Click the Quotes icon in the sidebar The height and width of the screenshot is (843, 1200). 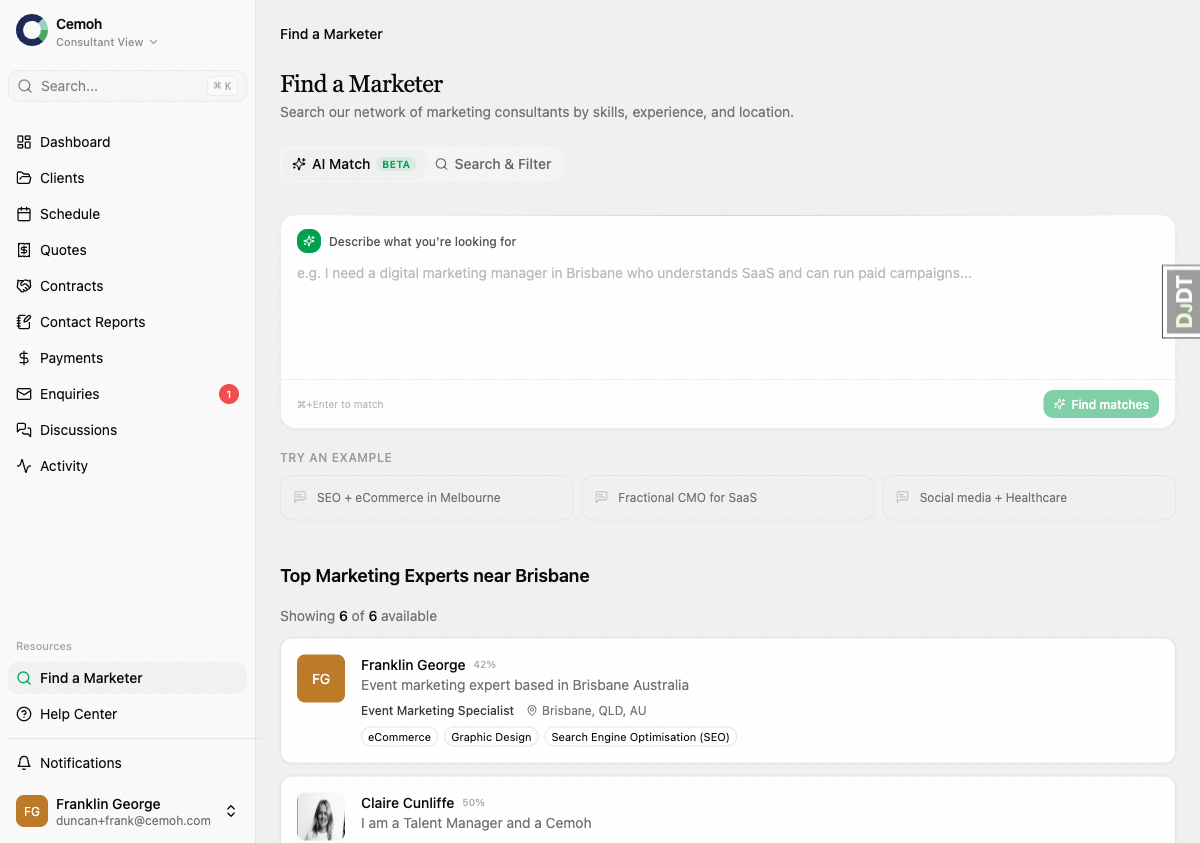pos(24,250)
